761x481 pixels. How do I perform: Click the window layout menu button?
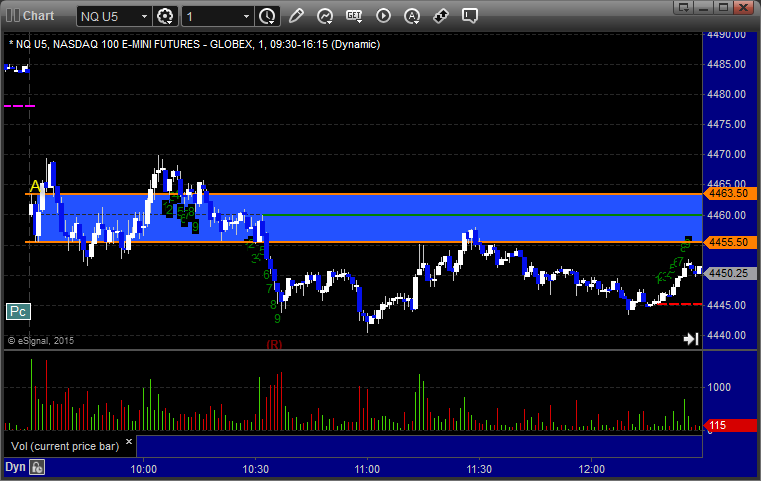(x=684, y=7)
